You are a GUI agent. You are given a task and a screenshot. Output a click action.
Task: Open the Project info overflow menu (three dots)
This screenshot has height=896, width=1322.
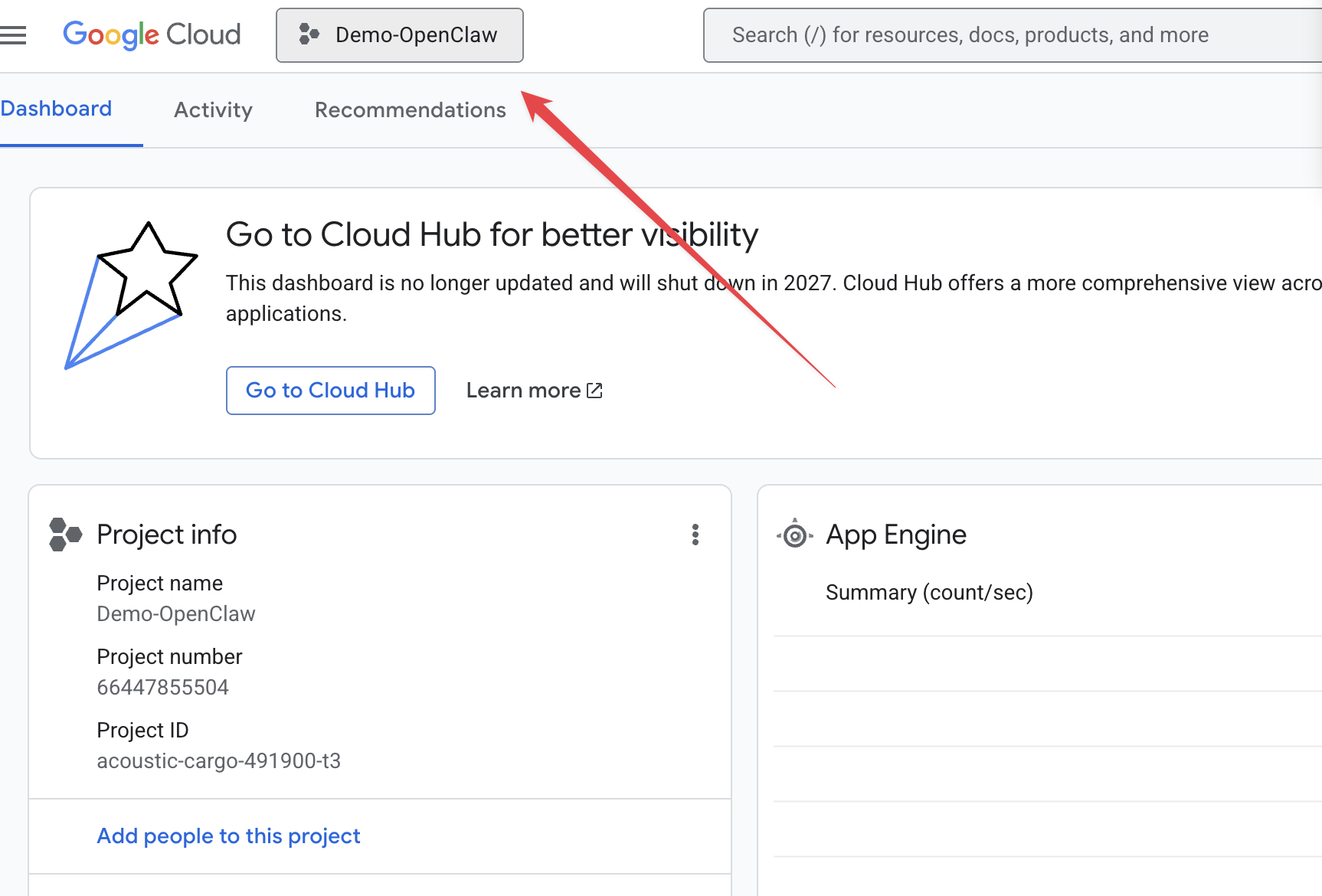tap(695, 535)
